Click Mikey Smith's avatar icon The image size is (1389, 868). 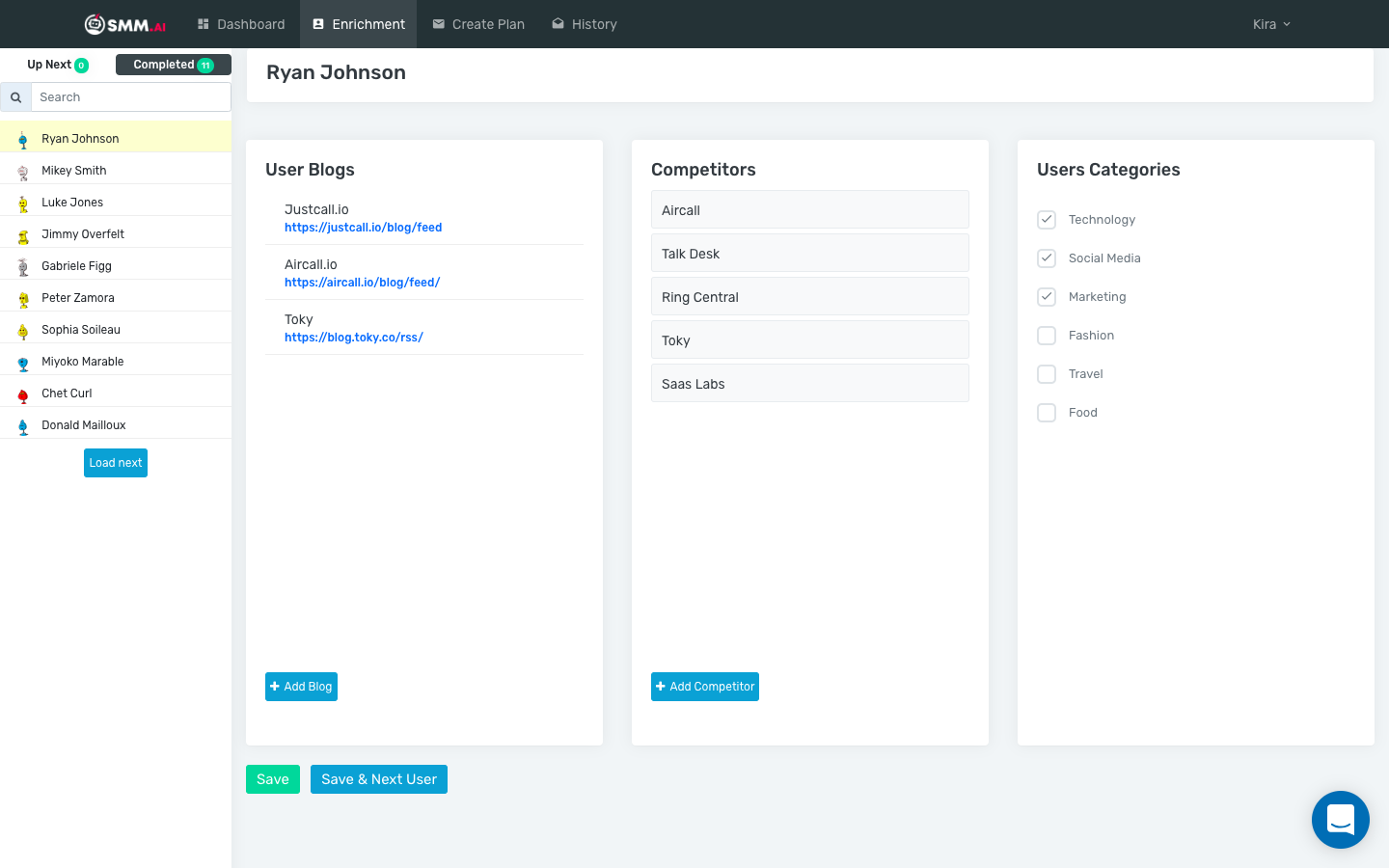click(23, 172)
